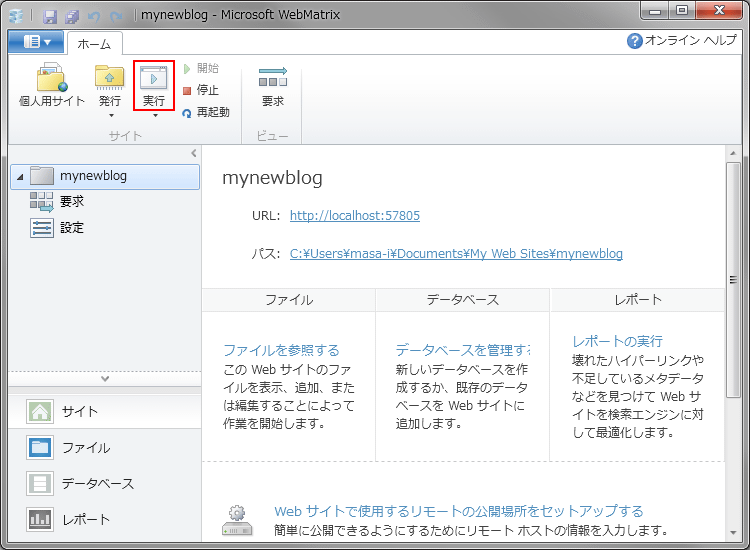Click the online help question mark icon

pyautogui.click(x=634, y=41)
